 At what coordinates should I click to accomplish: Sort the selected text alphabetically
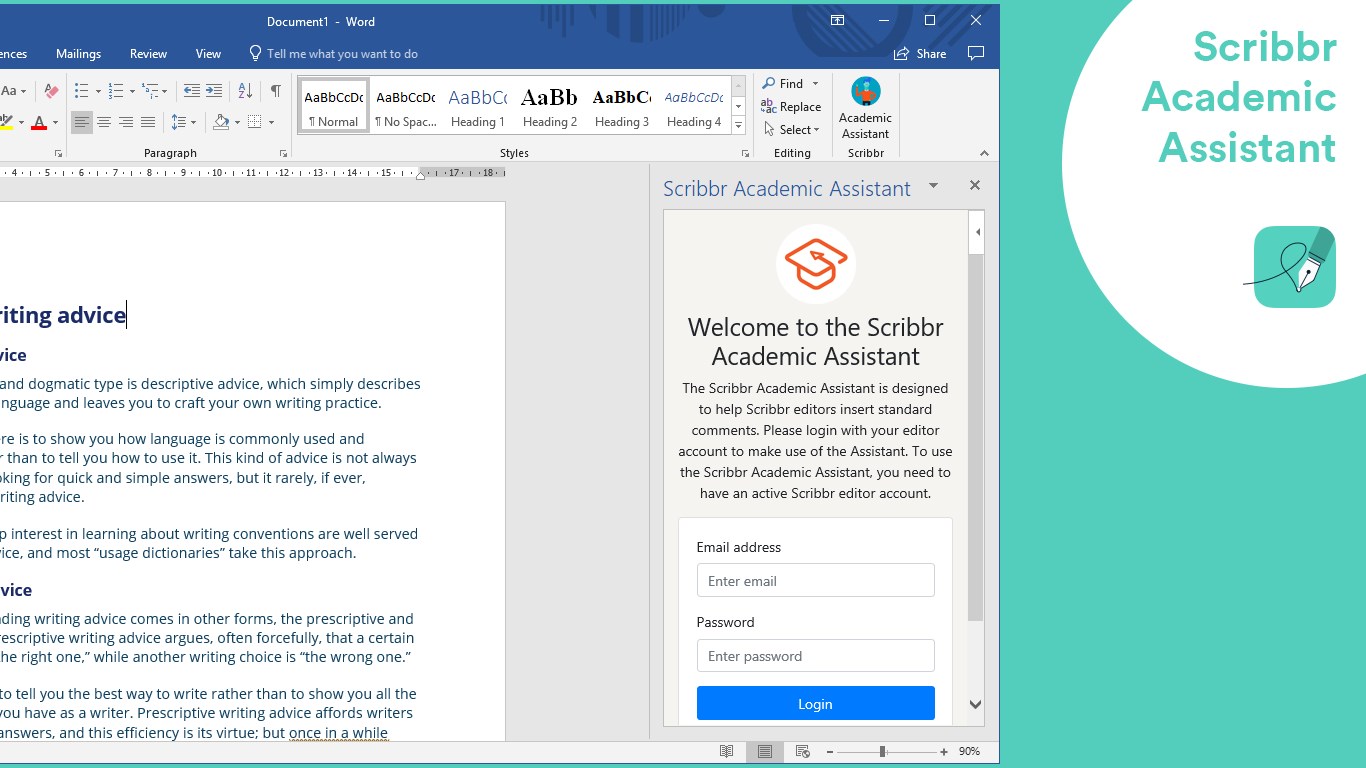coord(245,91)
